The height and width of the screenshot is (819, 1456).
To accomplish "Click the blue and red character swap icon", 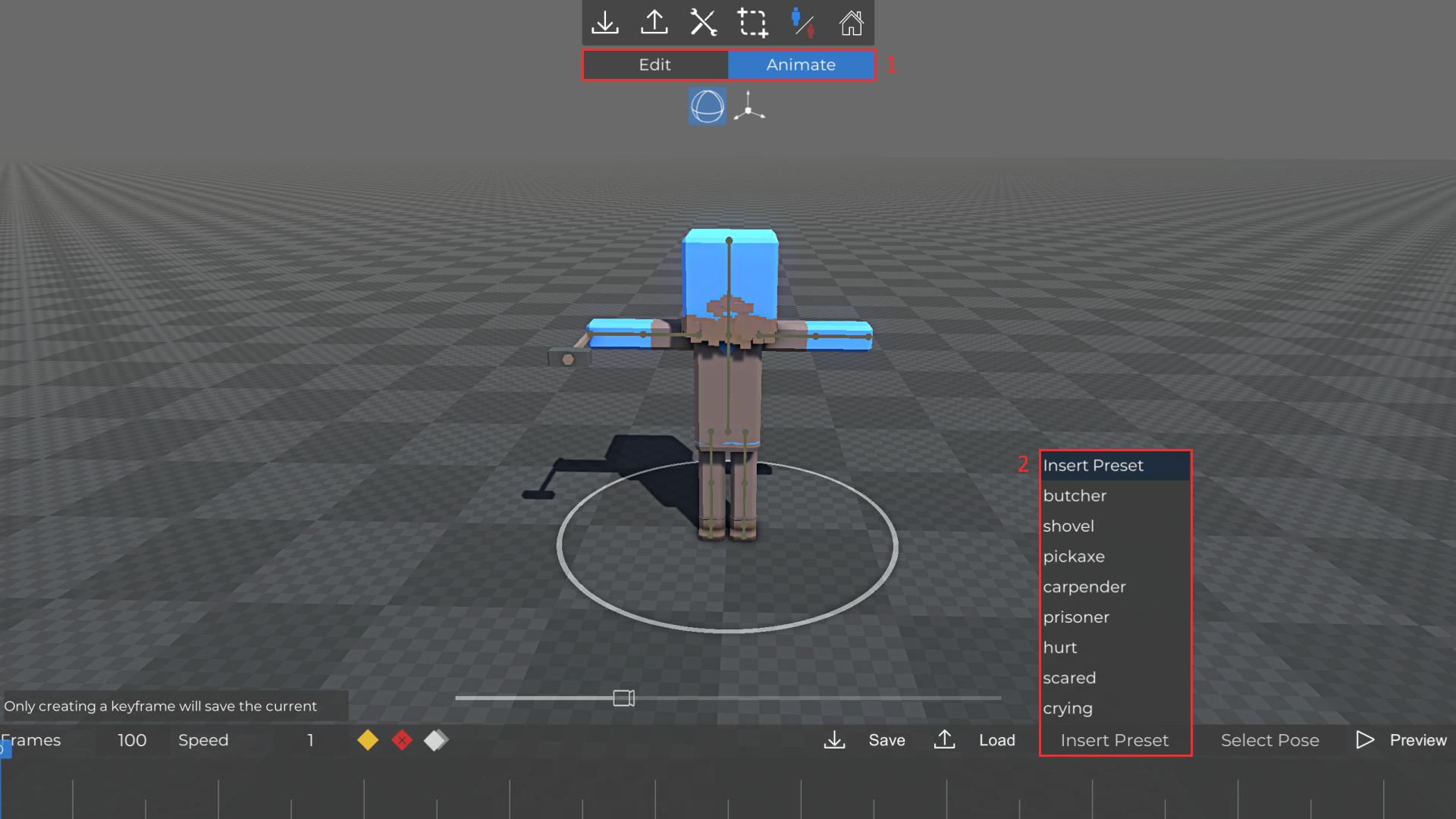I will [802, 23].
